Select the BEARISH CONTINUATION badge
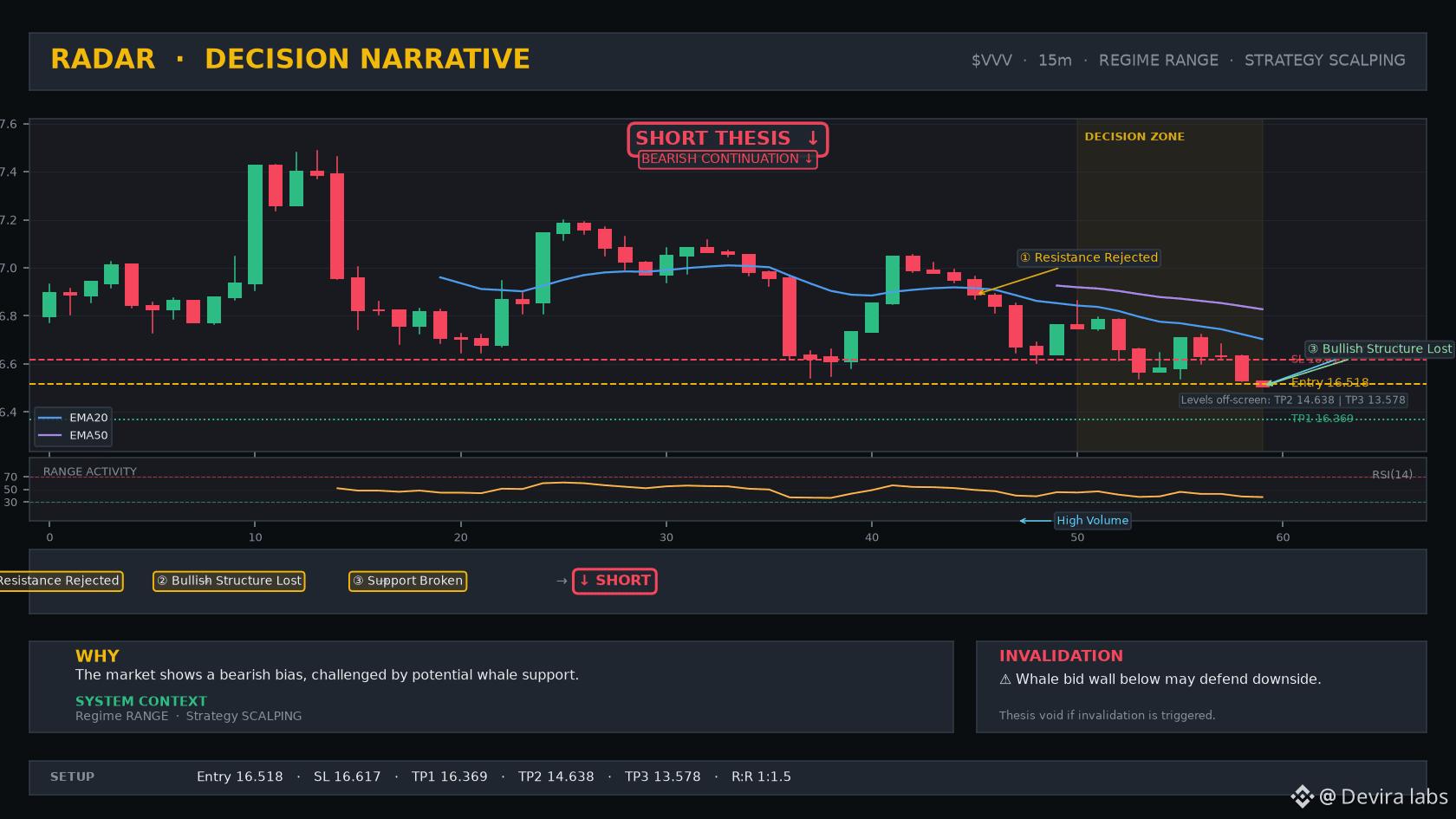The width and height of the screenshot is (1456, 819). [727, 159]
